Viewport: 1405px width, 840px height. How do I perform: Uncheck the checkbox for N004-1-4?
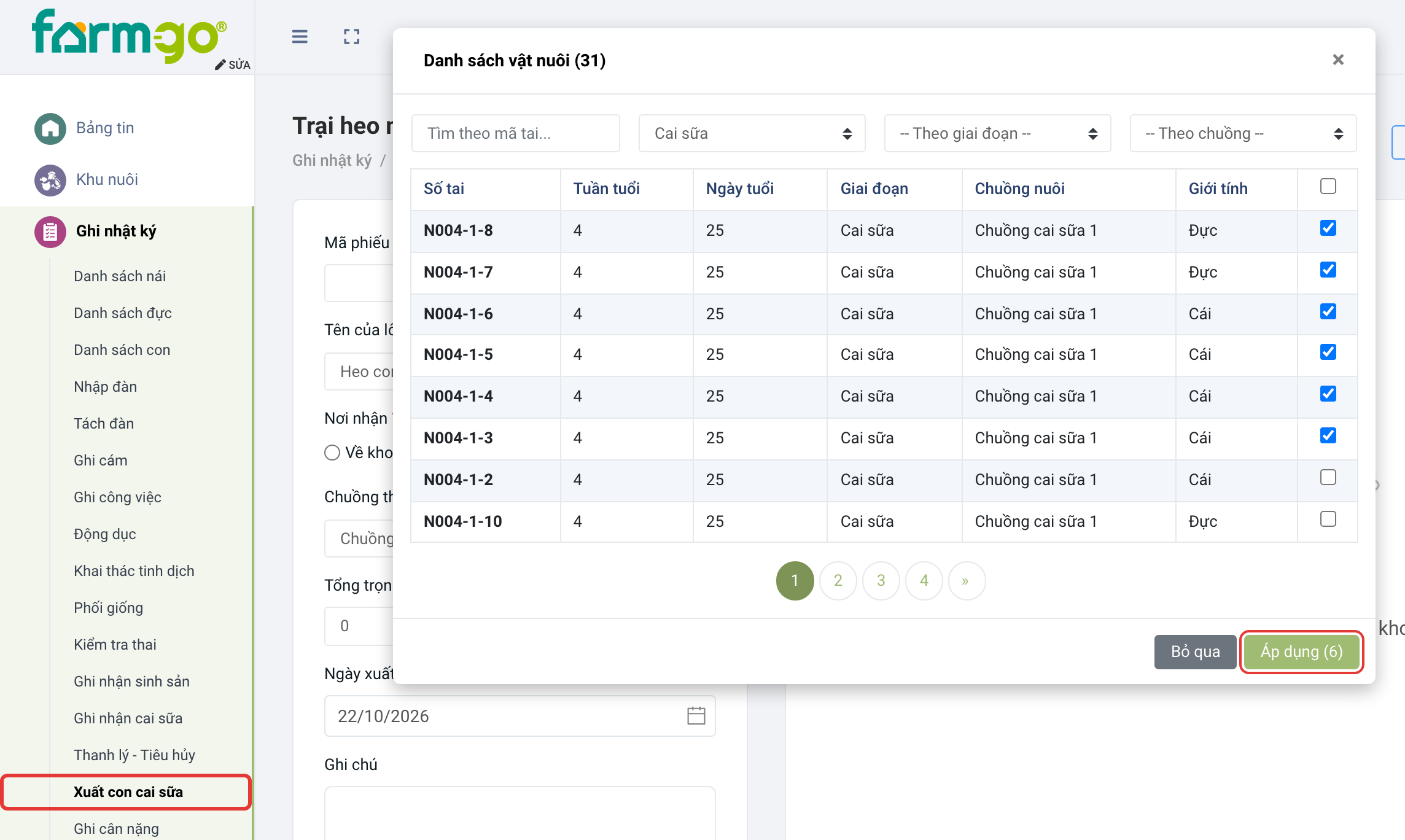(1328, 394)
